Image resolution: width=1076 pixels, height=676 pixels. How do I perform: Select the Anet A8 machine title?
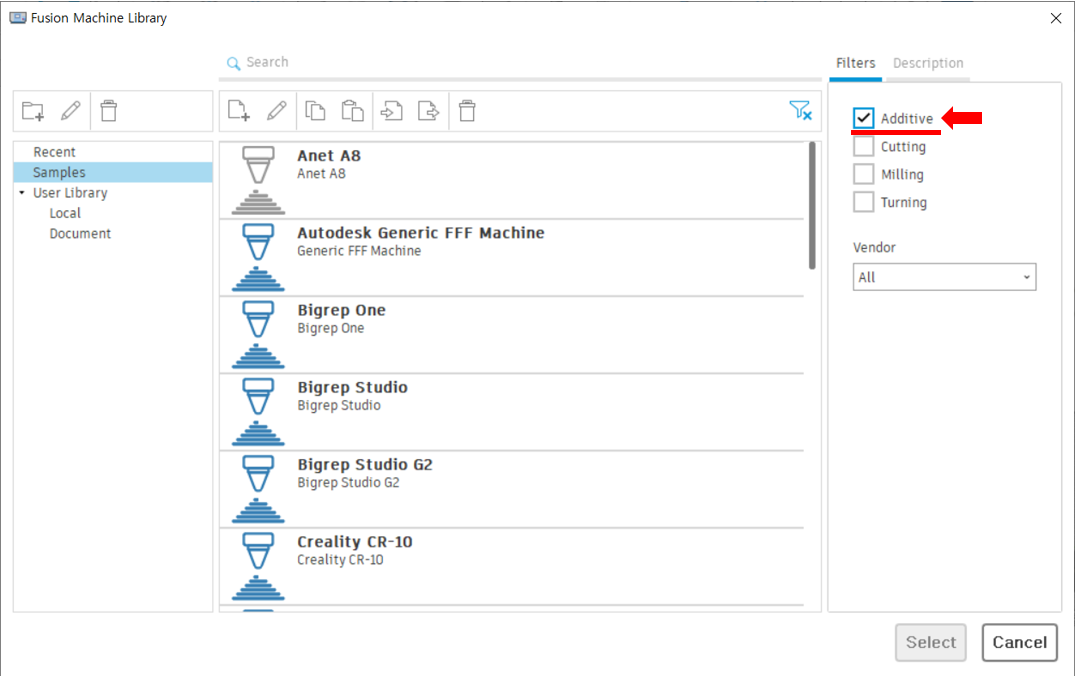click(329, 156)
